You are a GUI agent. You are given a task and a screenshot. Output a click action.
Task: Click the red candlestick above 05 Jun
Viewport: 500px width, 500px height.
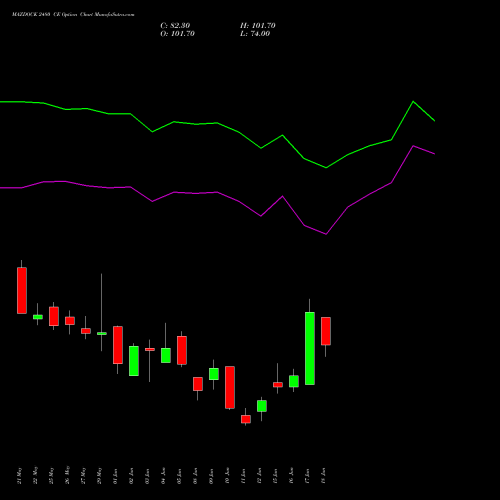click(182, 350)
